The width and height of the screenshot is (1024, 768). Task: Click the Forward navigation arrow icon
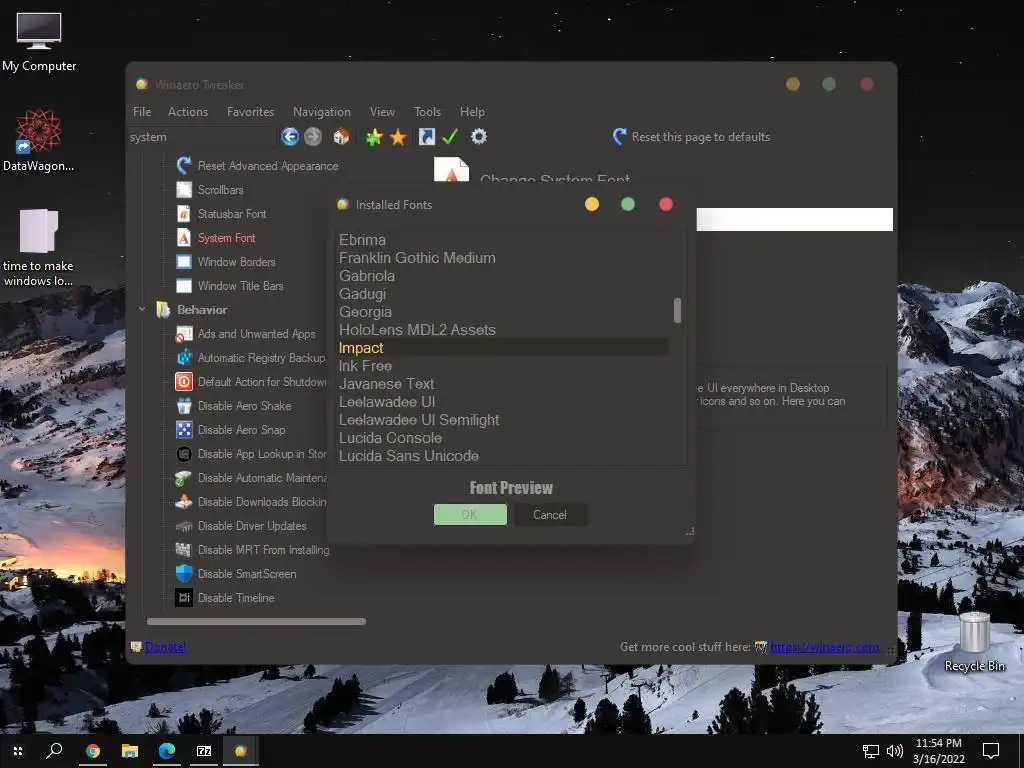[313, 136]
